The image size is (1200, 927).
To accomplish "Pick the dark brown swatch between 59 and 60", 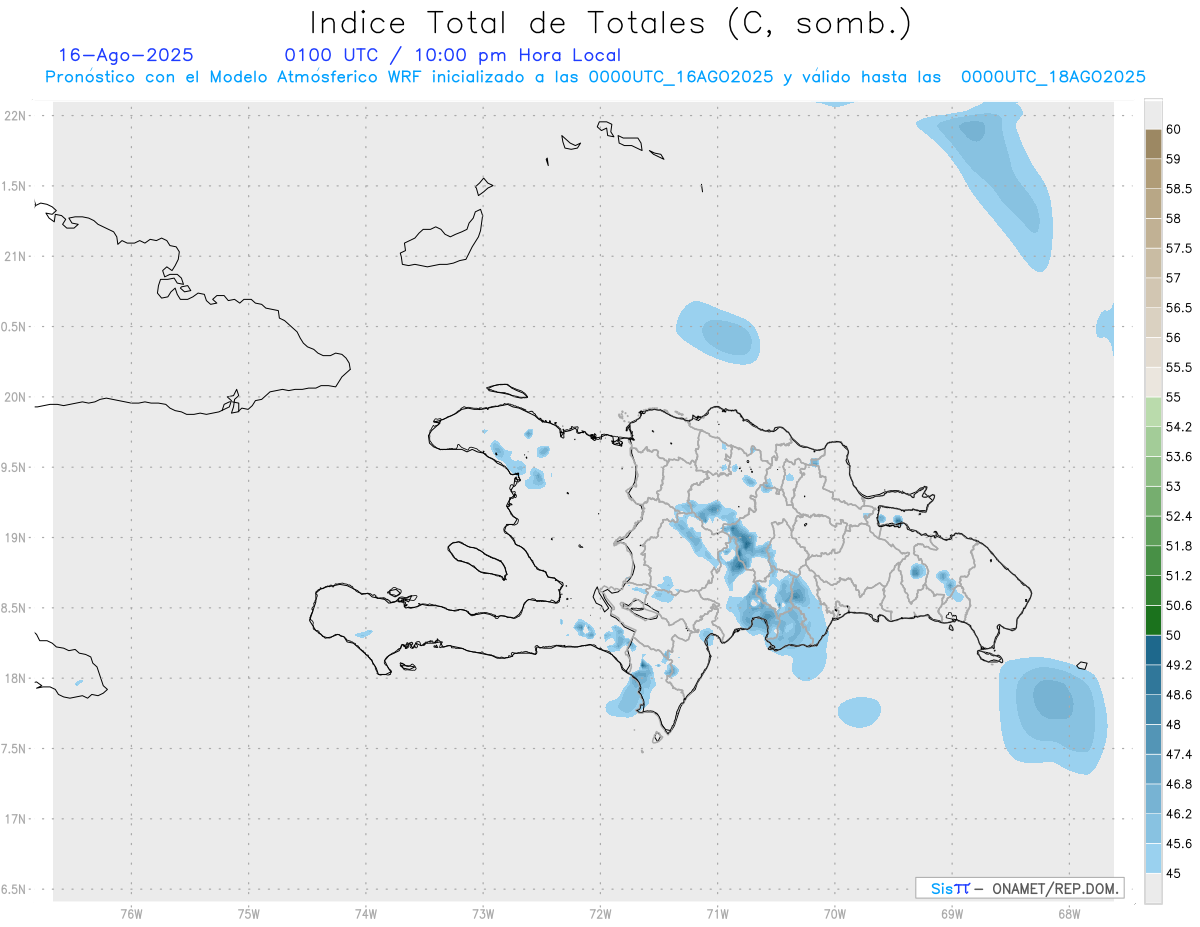I will [1153, 144].
